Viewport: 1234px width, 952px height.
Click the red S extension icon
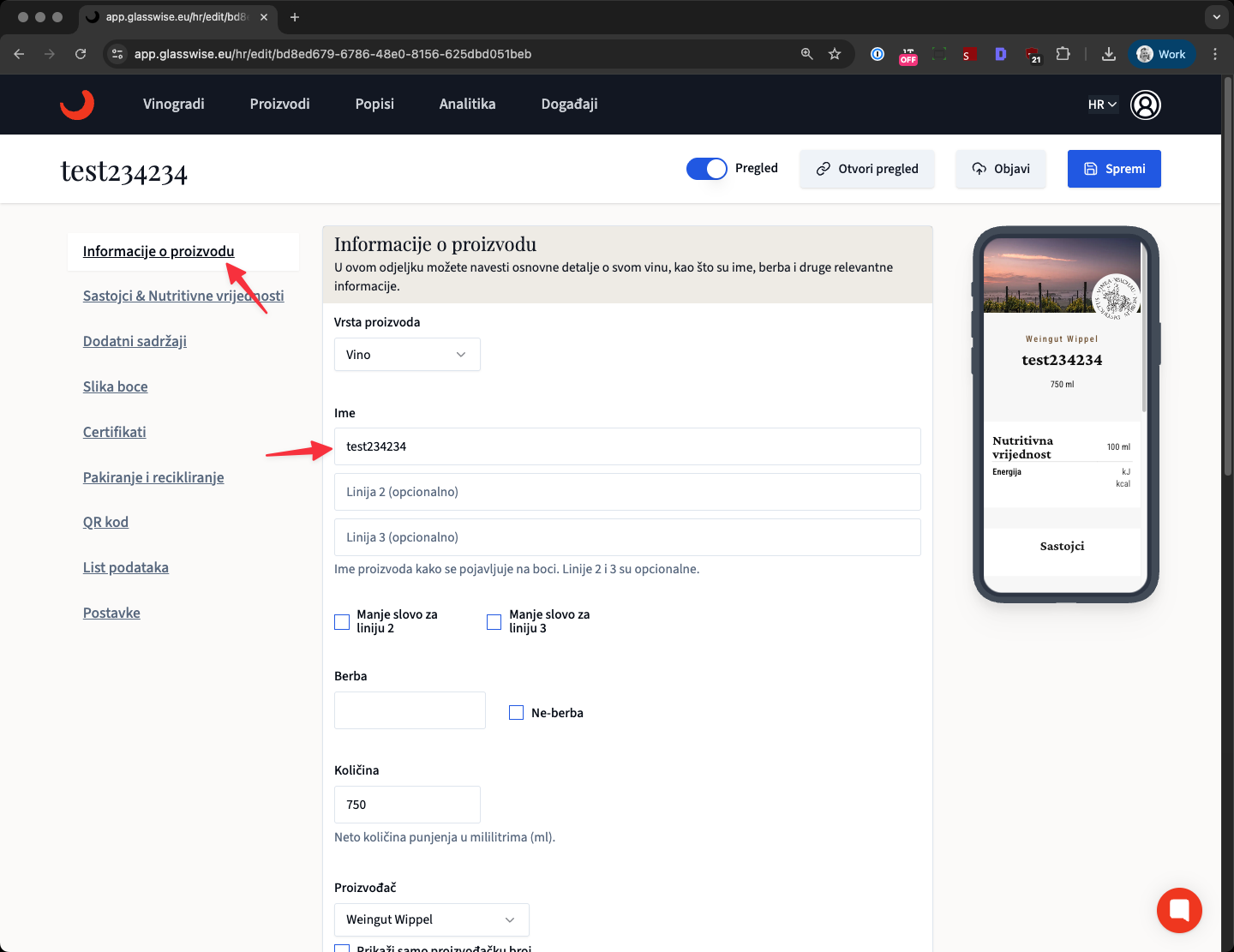point(969,55)
